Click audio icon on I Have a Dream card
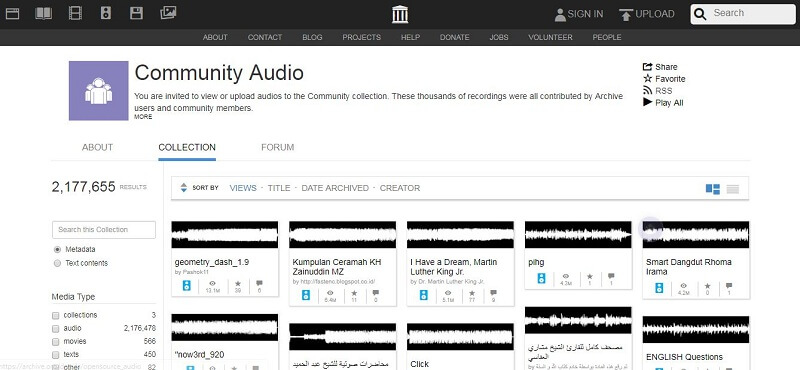 point(423,295)
